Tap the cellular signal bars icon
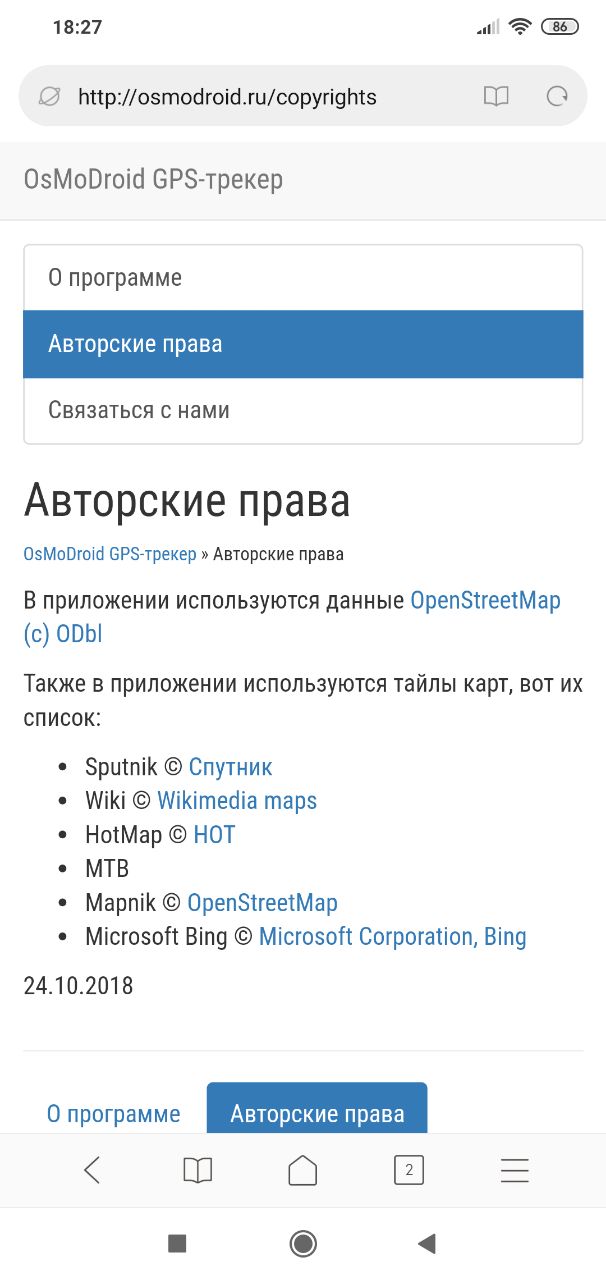606x1280 pixels. (488, 27)
